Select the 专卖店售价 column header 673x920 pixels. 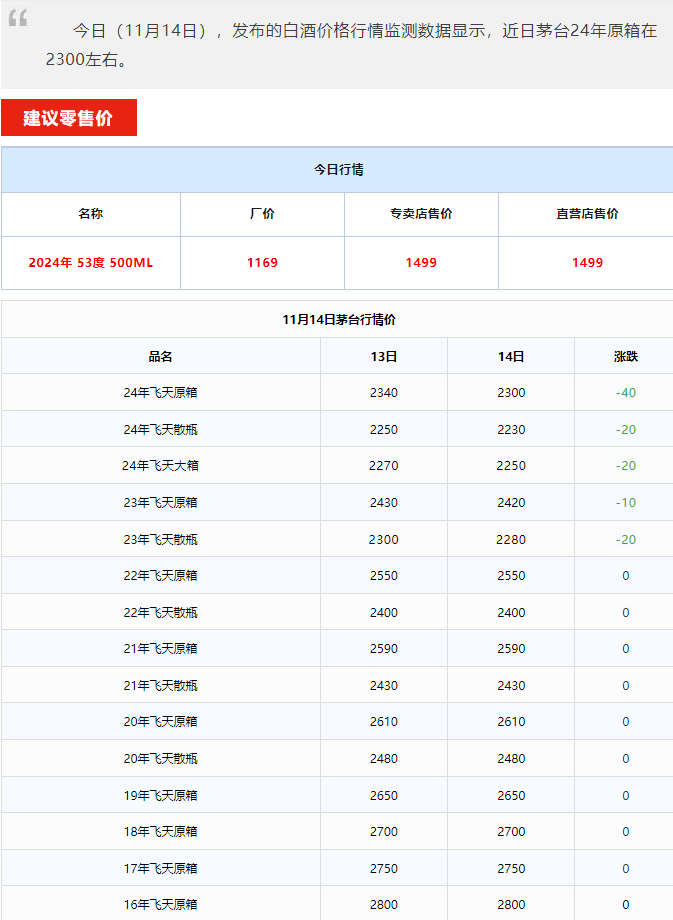point(421,214)
